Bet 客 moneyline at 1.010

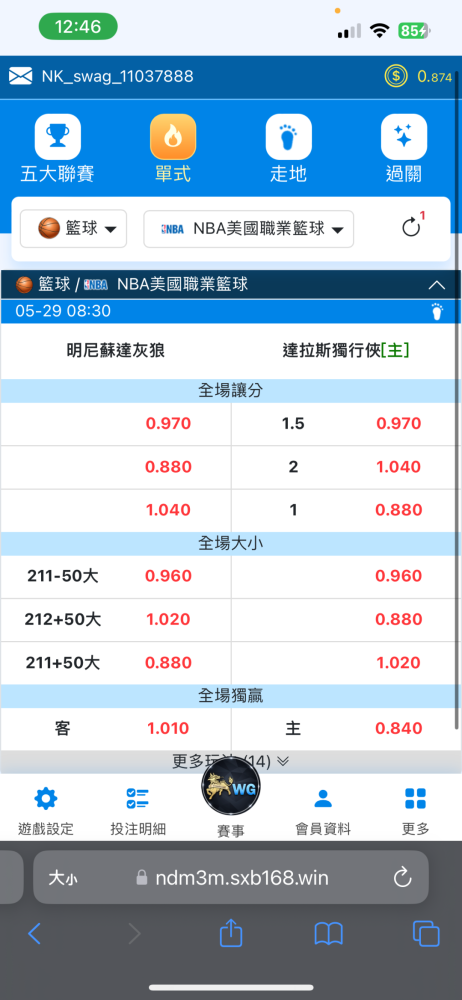pyautogui.click(x=168, y=728)
